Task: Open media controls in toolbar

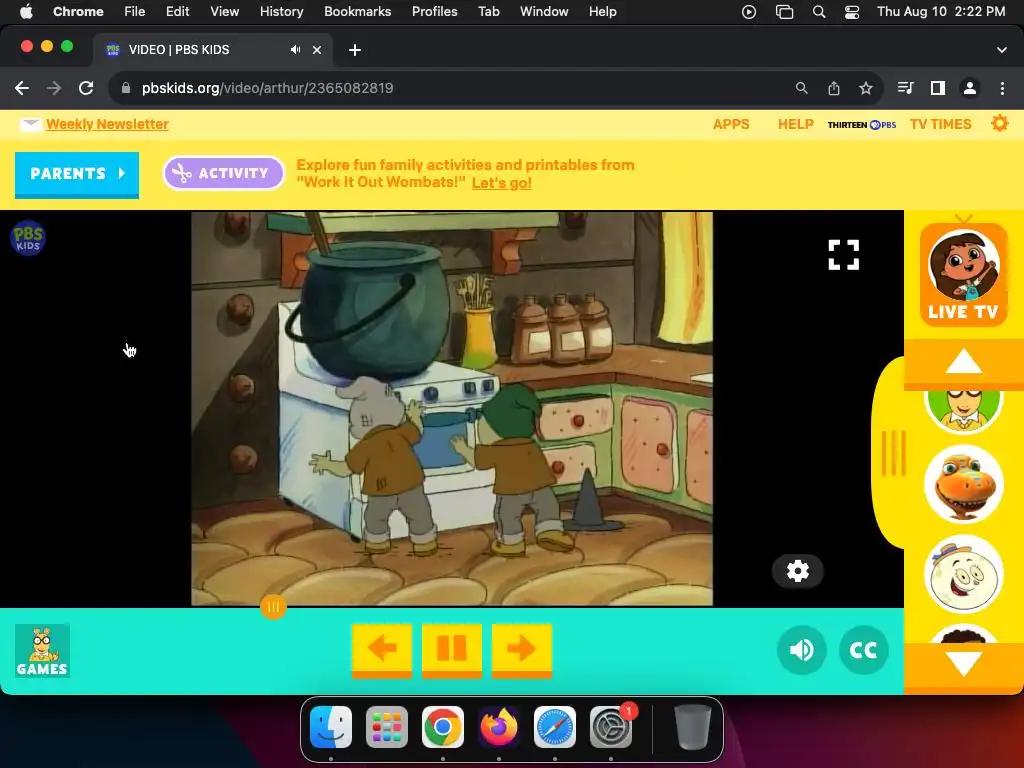Action: [x=905, y=88]
